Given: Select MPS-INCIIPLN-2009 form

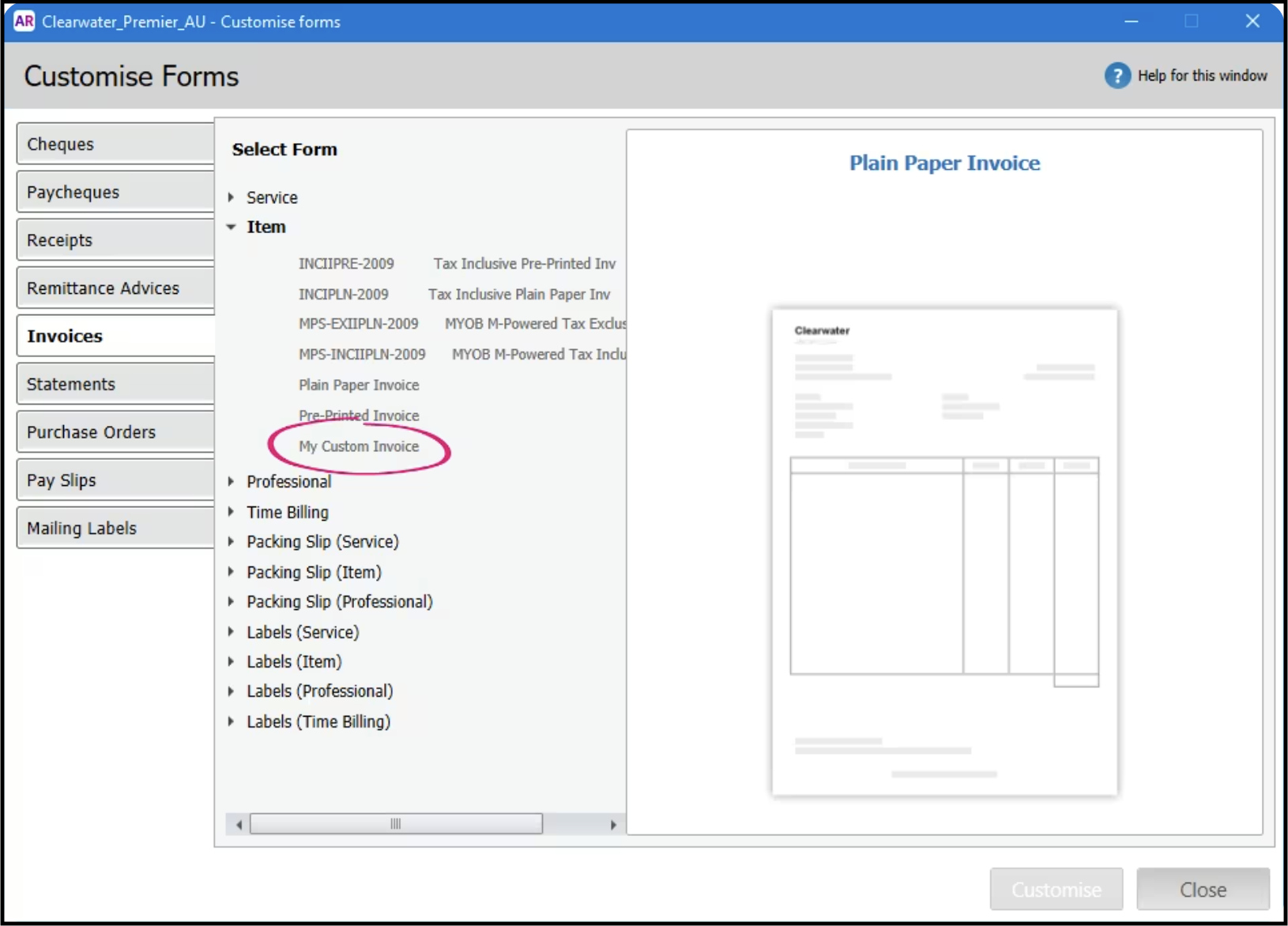Looking at the screenshot, I should pos(362,355).
